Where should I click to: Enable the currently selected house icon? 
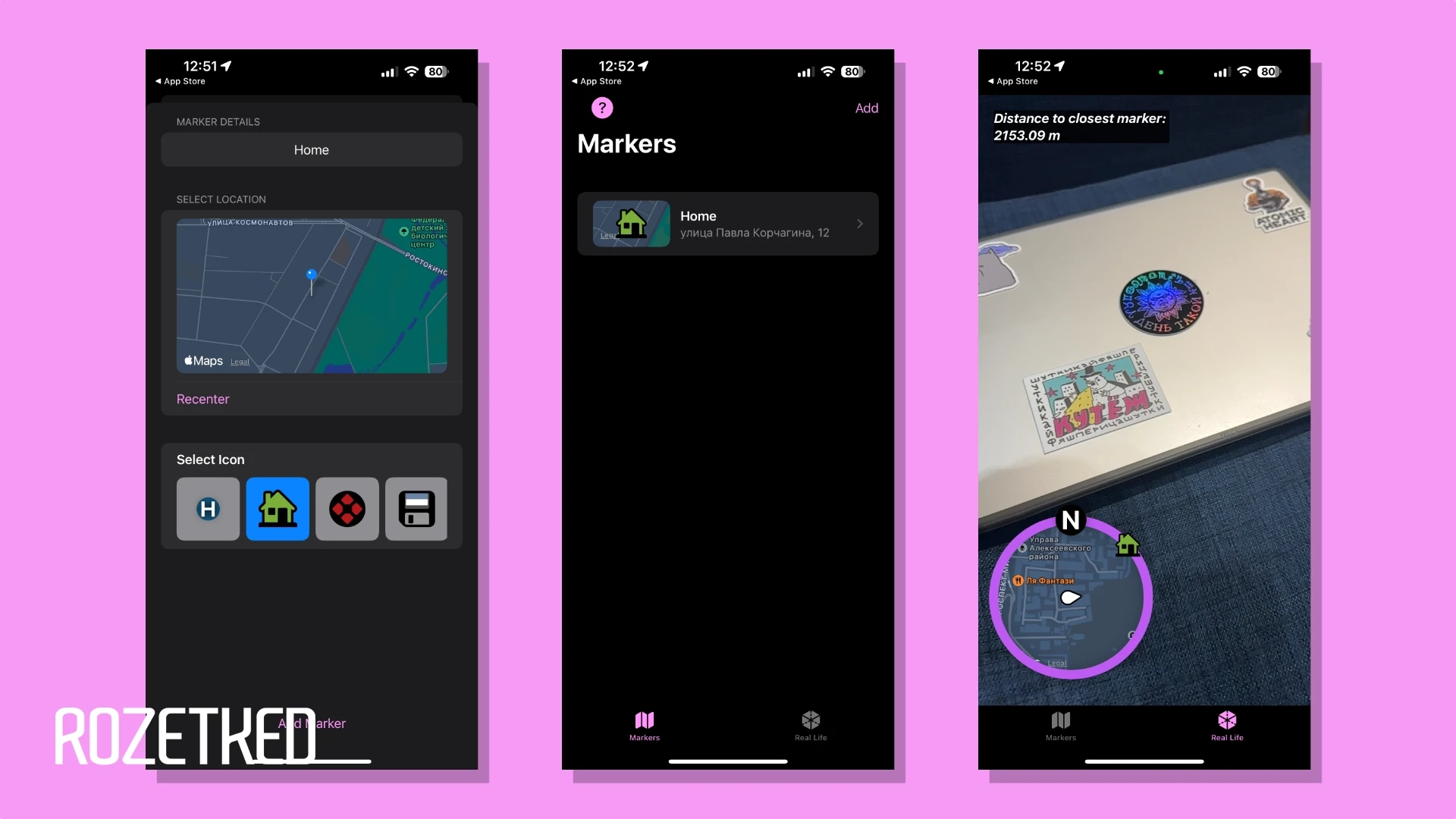pos(278,508)
